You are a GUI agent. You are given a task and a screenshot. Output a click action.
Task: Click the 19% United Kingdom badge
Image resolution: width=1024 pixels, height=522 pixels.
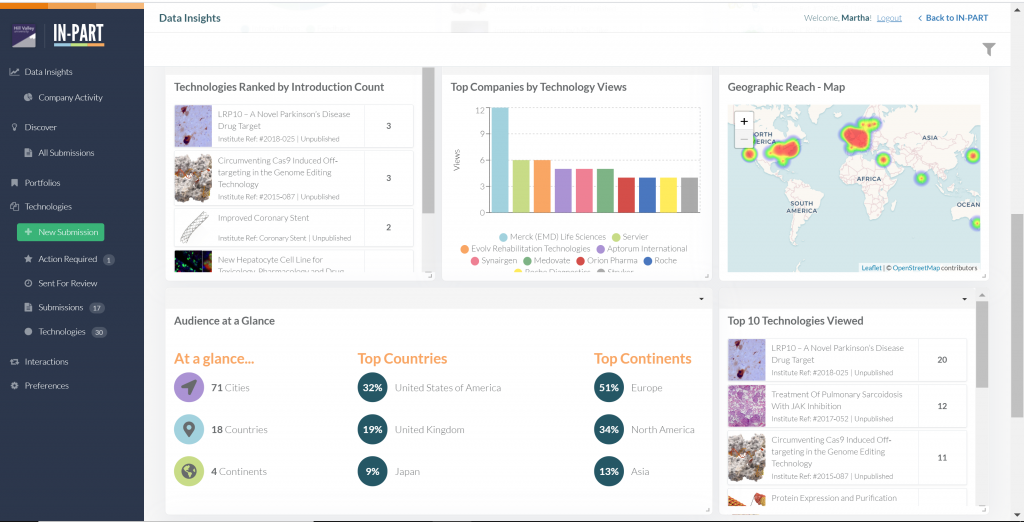(372, 430)
